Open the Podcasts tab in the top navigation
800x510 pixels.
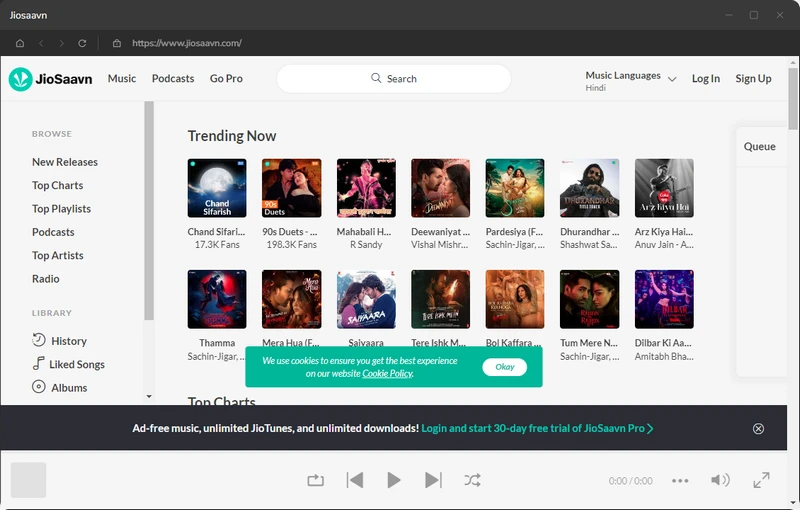(x=173, y=79)
